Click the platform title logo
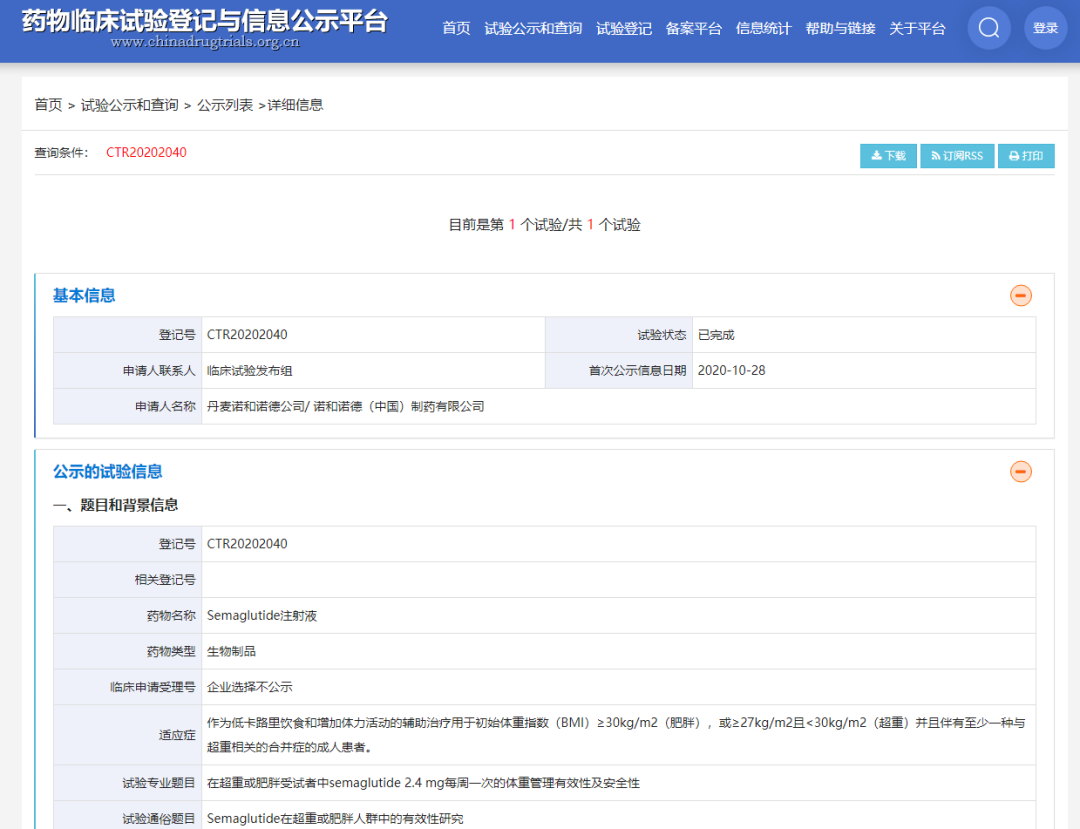The height and width of the screenshot is (829, 1080). pyautogui.click(x=204, y=20)
